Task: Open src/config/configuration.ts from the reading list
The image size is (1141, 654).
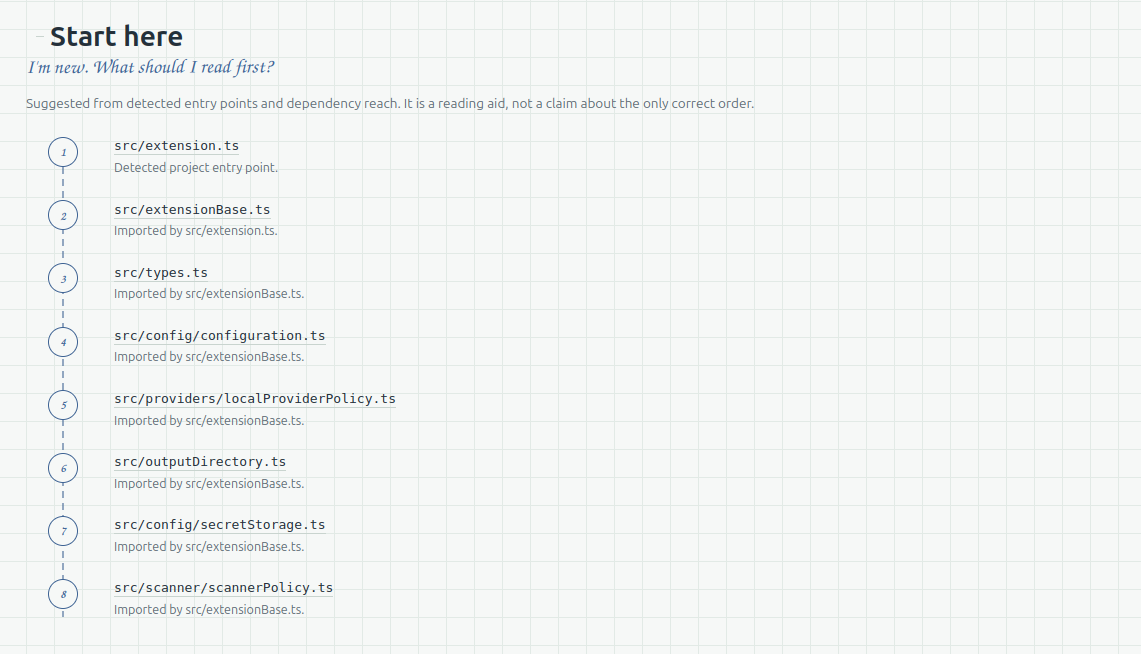Action: pyautogui.click(x=220, y=335)
